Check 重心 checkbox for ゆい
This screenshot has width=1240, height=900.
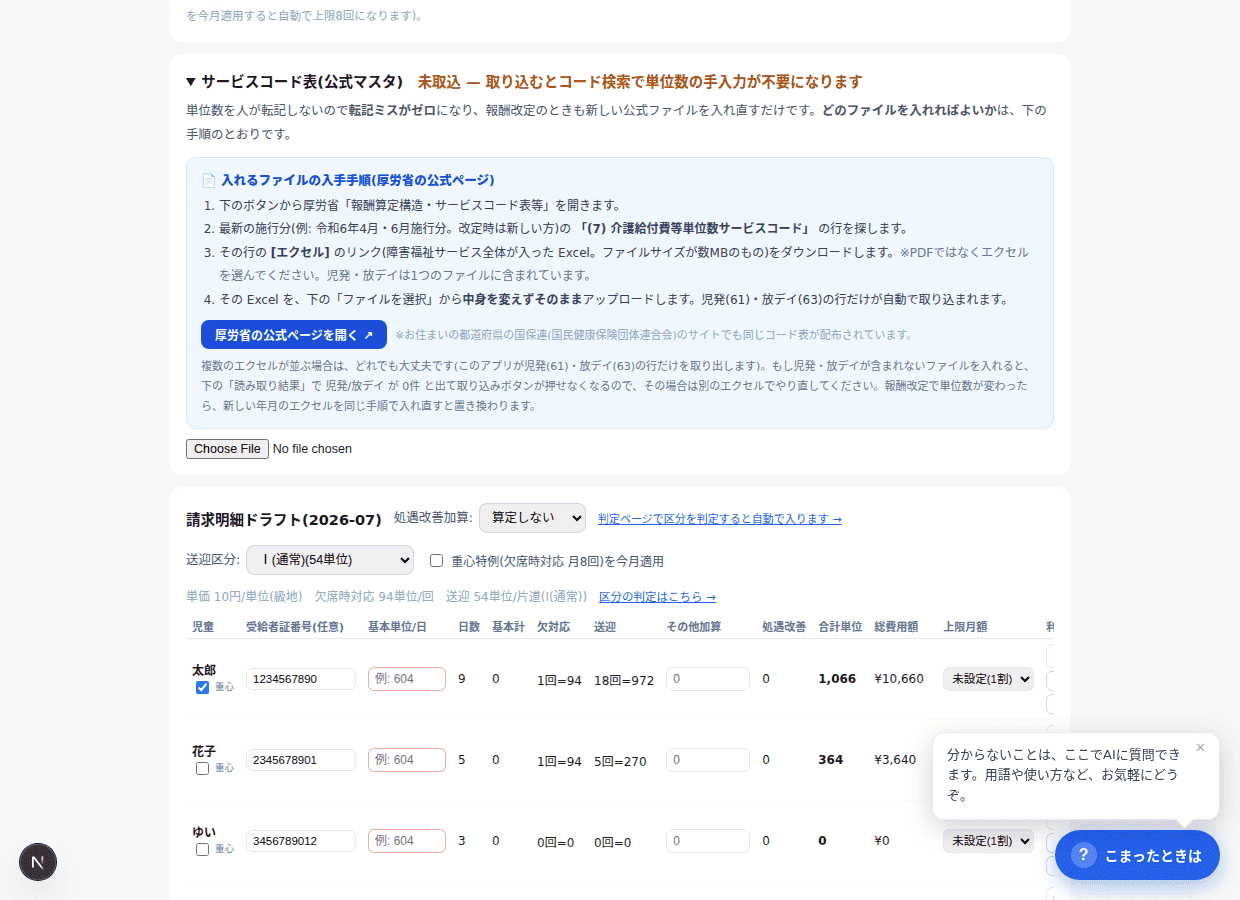click(202, 849)
